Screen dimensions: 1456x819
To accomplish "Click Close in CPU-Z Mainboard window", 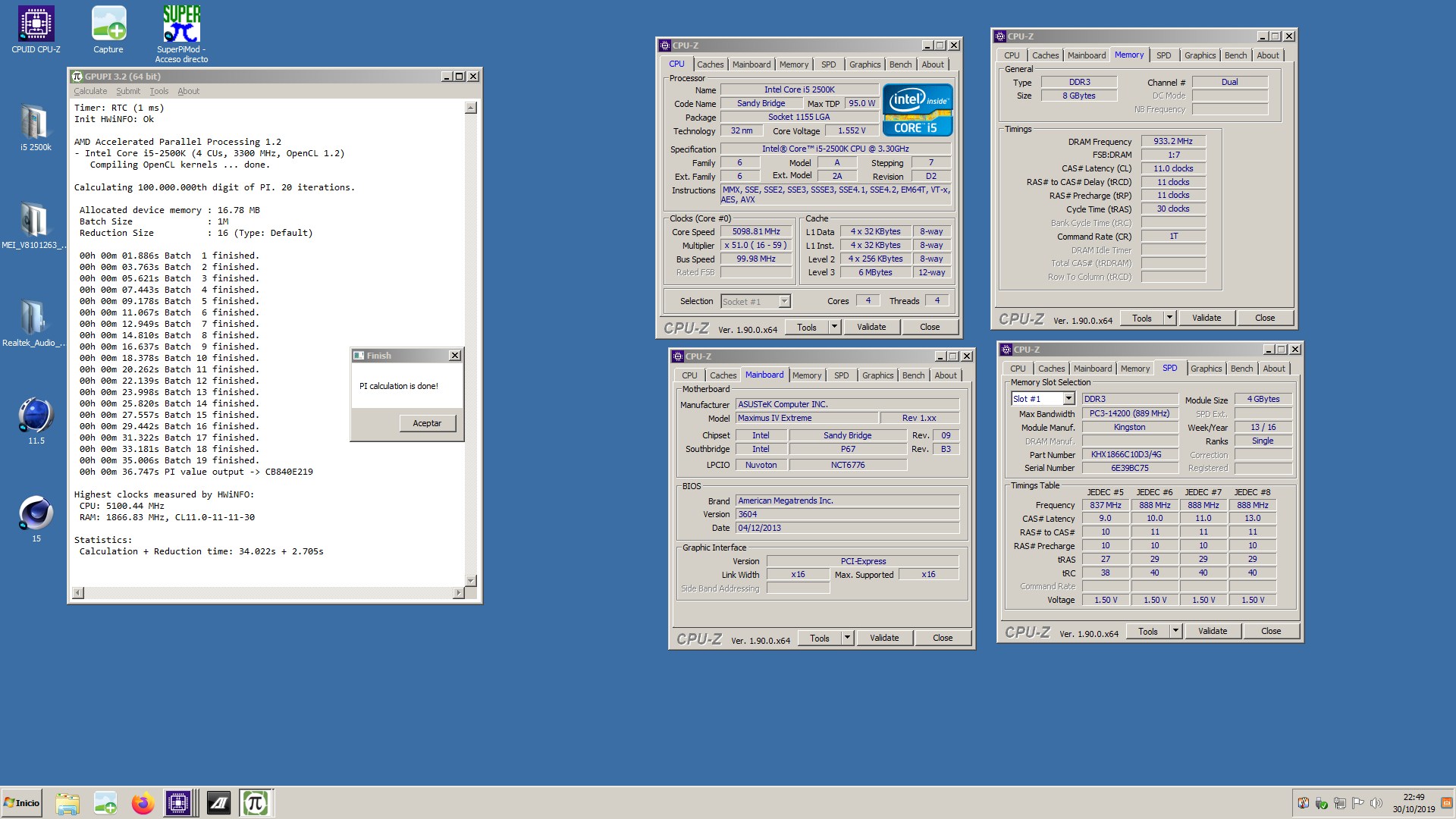I will click(x=943, y=638).
